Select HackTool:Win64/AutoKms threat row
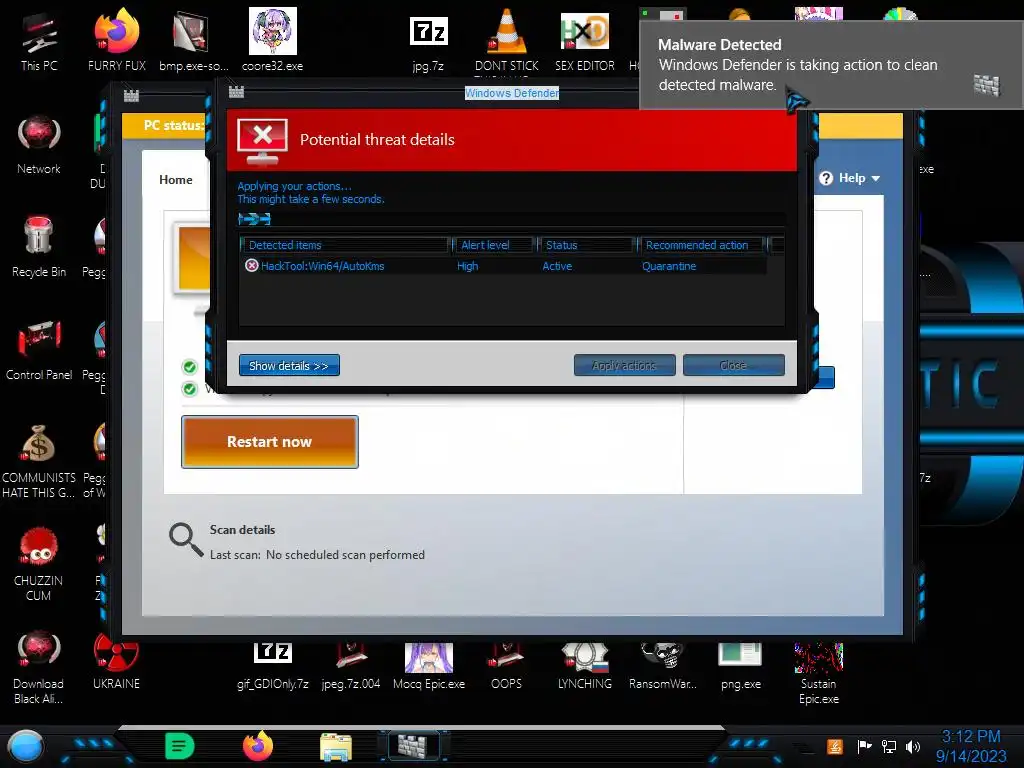This screenshot has height=768, width=1024. pyautogui.click(x=503, y=266)
